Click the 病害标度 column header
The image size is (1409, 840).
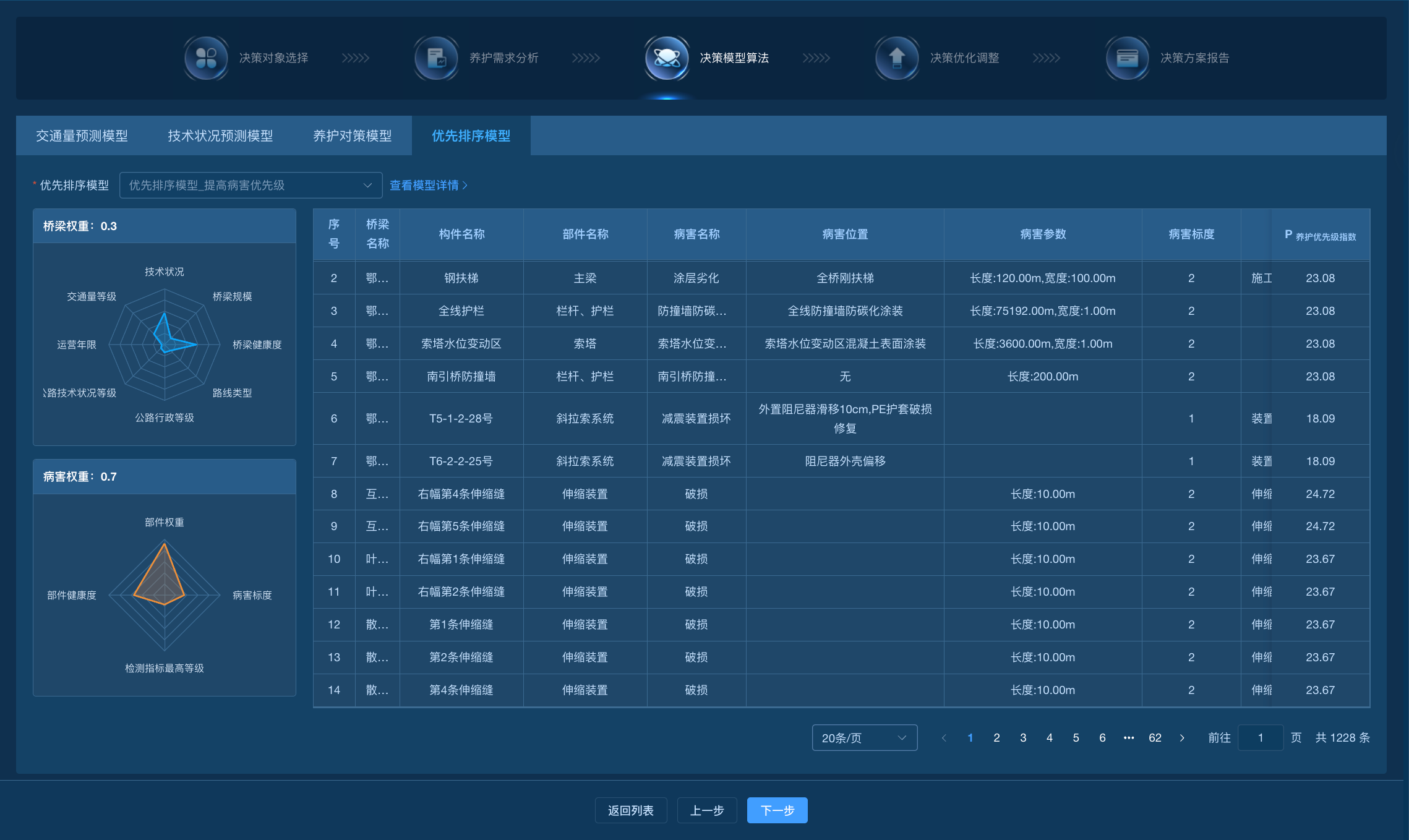click(x=1191, y=234)
